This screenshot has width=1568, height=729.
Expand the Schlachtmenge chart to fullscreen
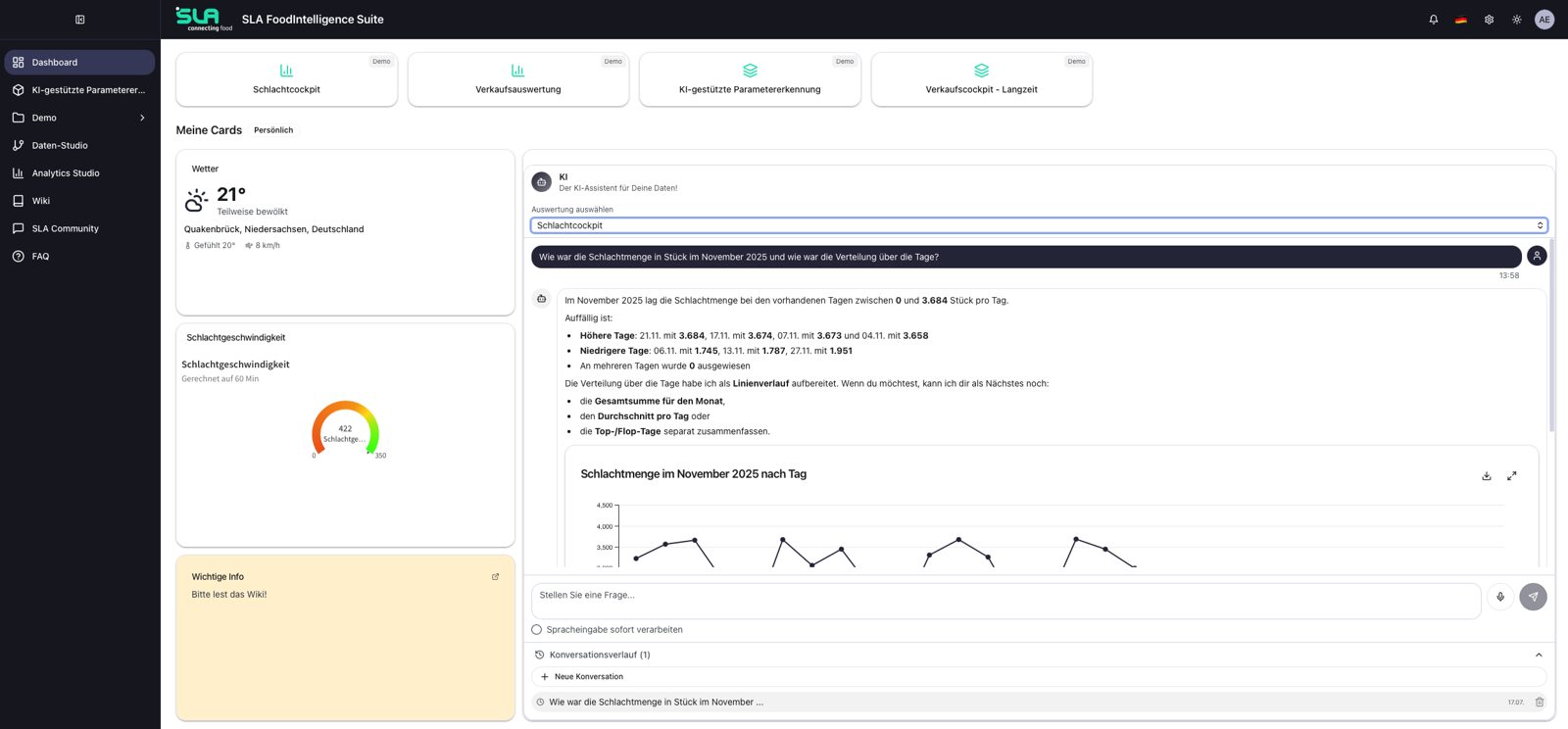(1512, 476)
